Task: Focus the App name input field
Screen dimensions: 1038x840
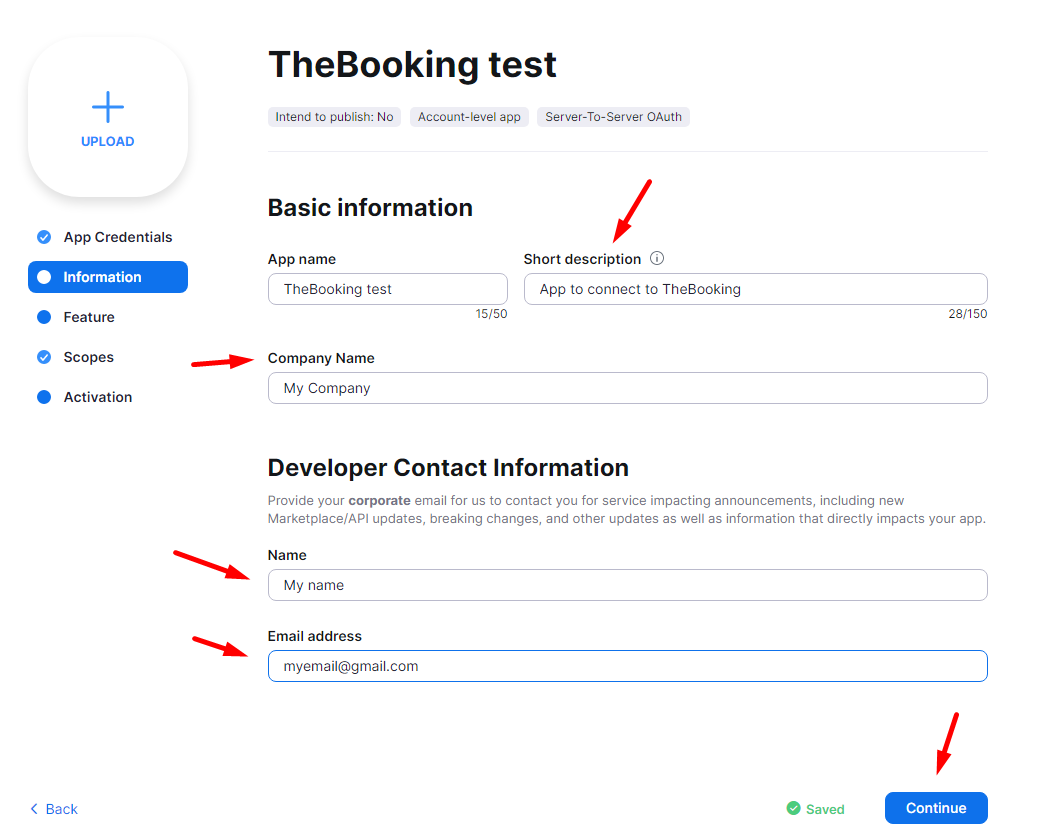Action: pos(387,289)
